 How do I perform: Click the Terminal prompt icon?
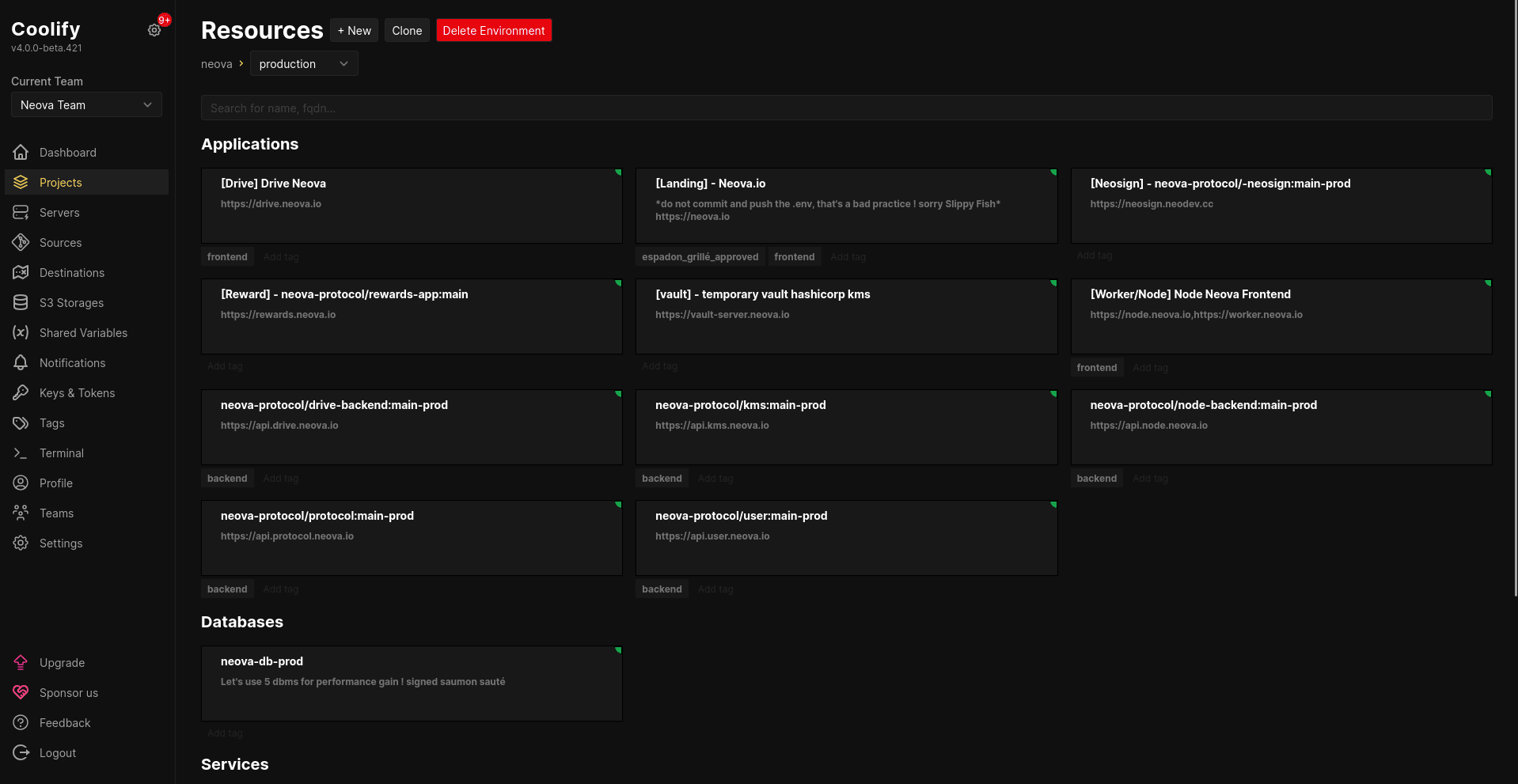point(21,453)
